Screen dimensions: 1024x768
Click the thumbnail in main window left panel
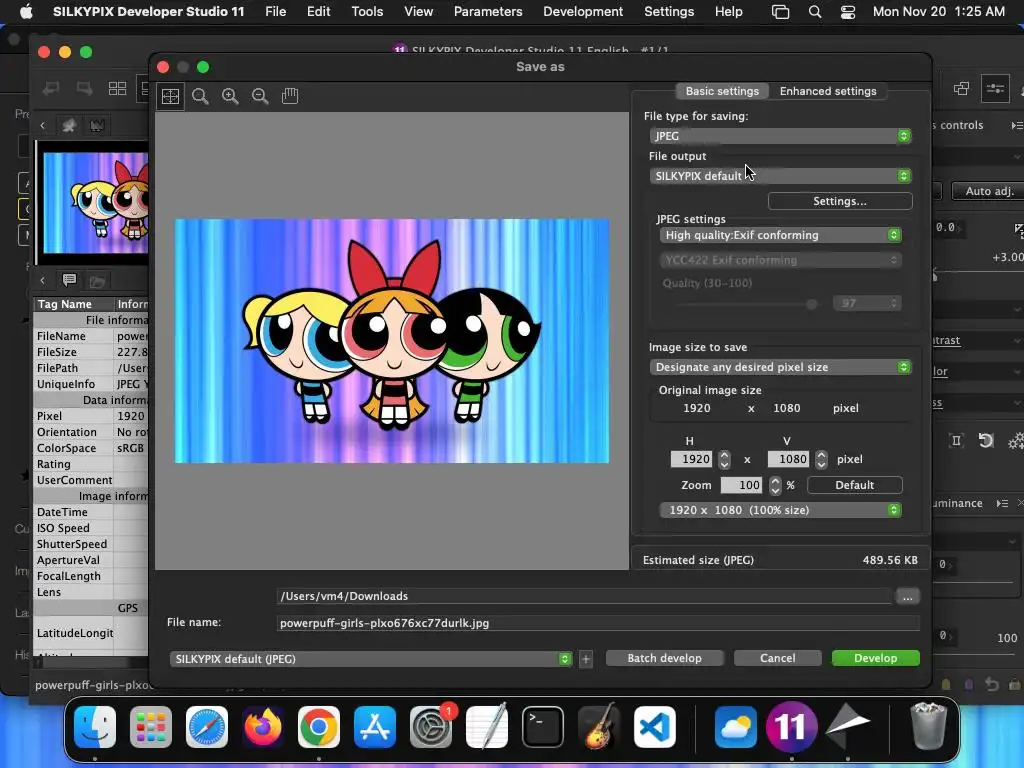click(95, 204)
